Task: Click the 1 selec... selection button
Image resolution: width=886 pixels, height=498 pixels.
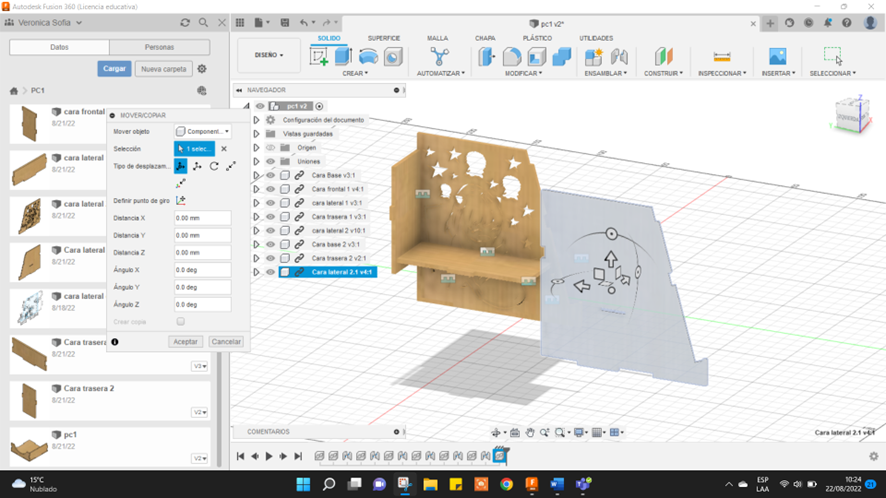Action: point(194,149)
